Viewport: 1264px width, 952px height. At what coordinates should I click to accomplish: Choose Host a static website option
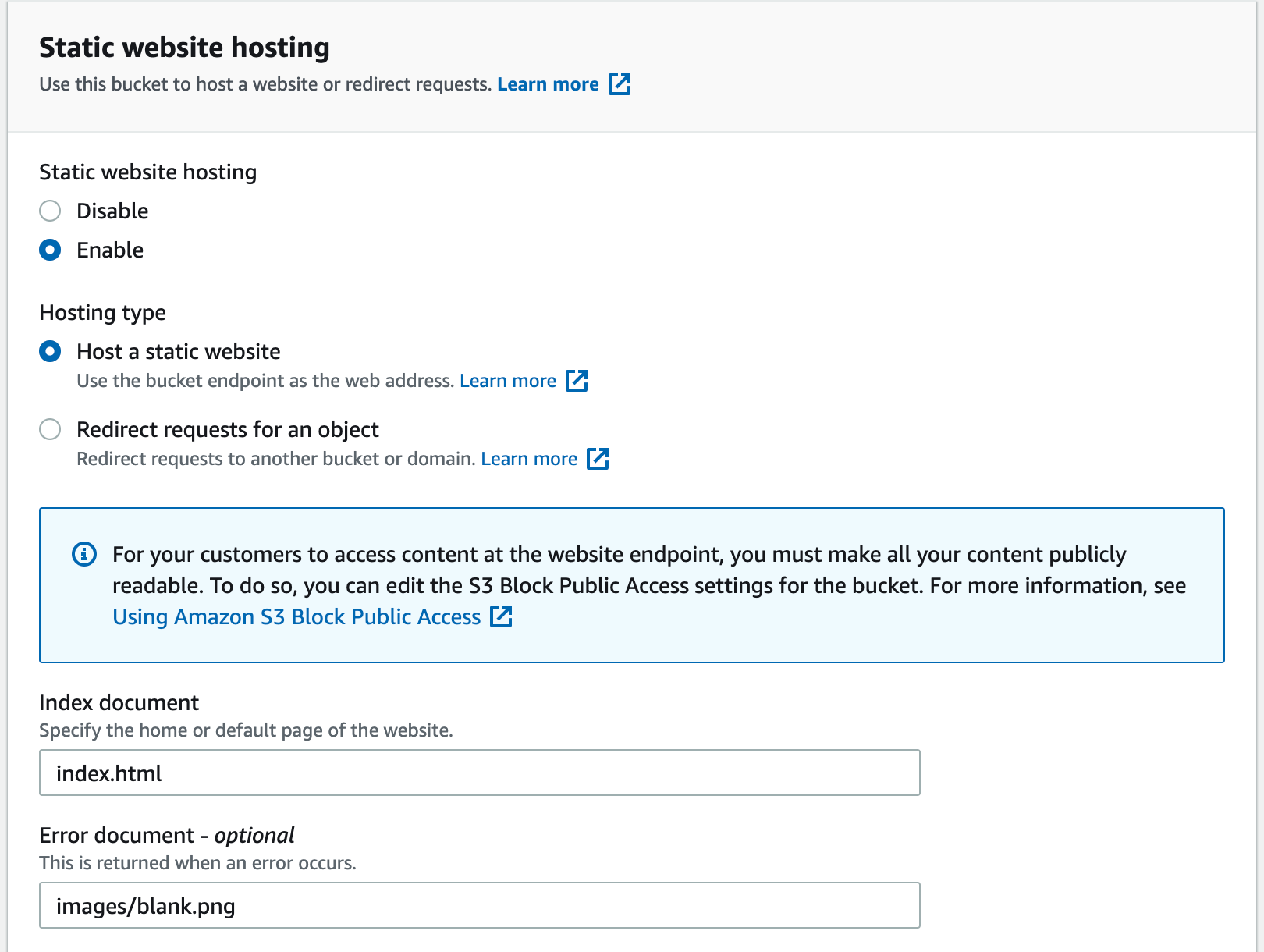click(x=50, y=351)
